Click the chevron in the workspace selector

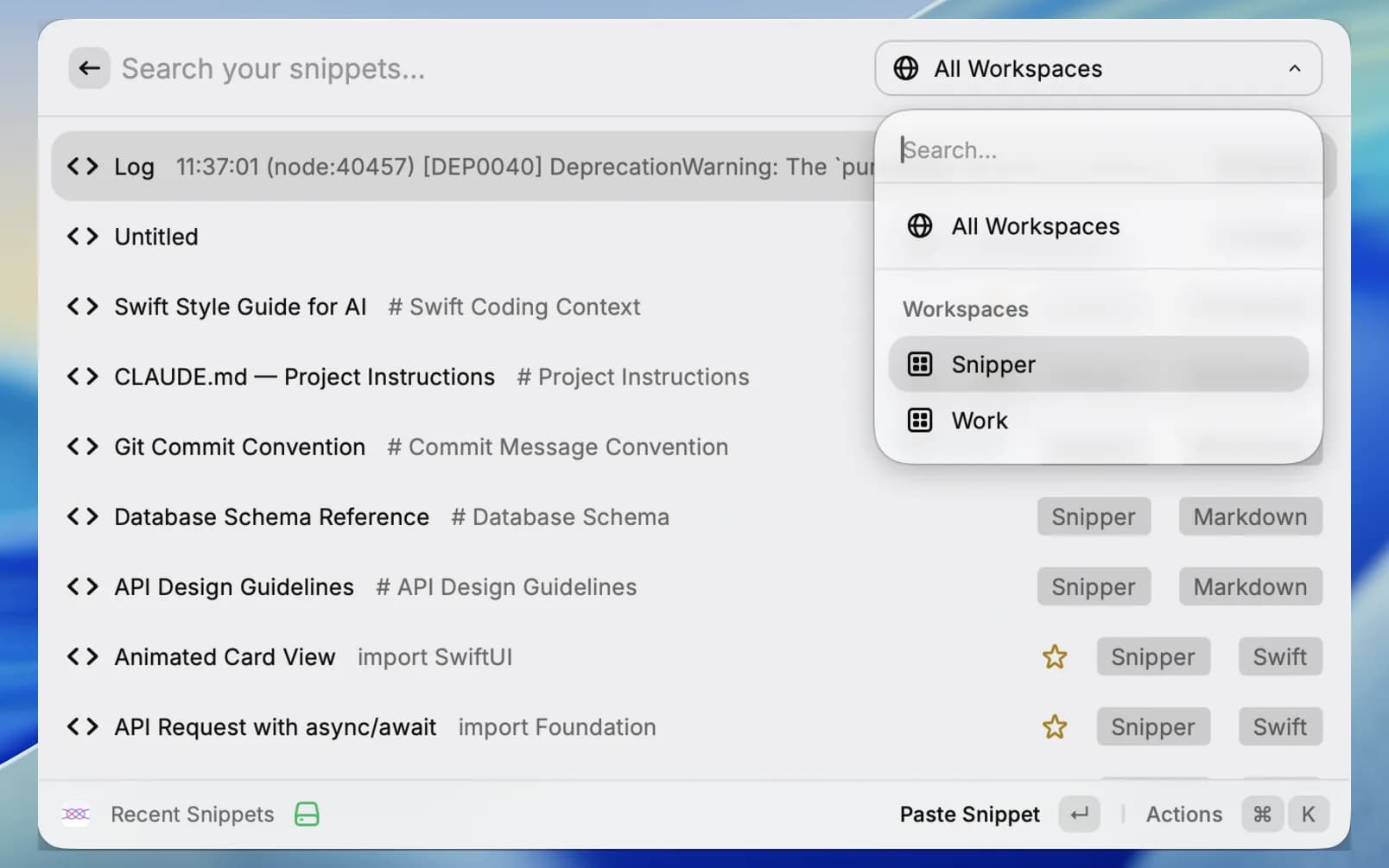click(x=1294, y=68)
